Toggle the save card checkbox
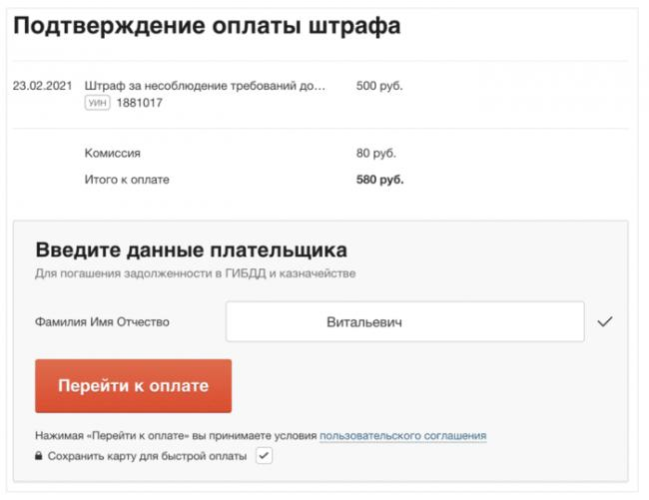 pyautogui.click(x=264, y=456)
